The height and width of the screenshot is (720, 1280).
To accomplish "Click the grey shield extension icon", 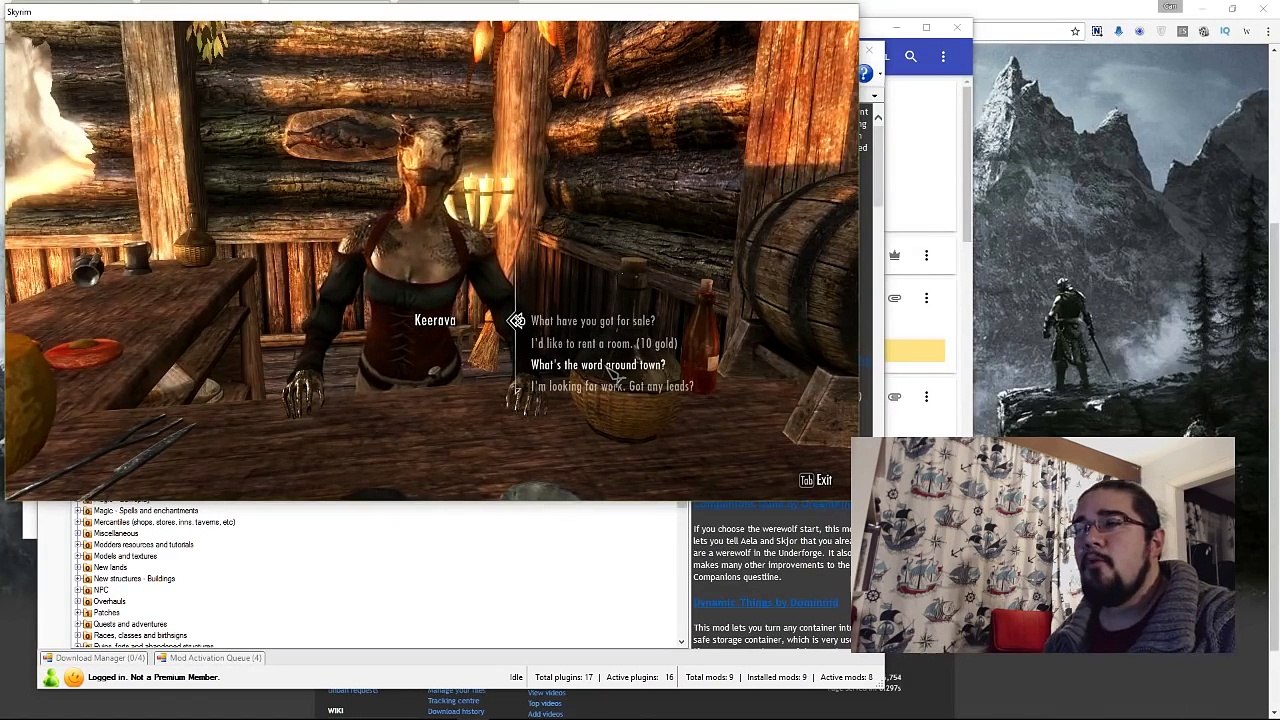I will [1161, 32].
